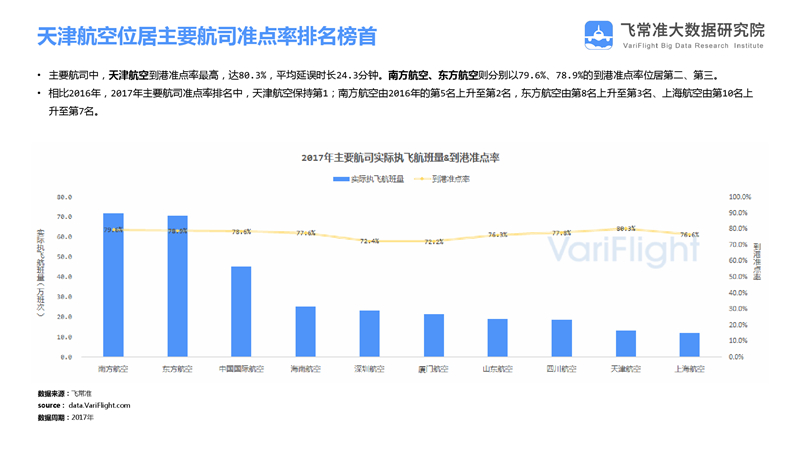This screenshot has width=800, height=455.
Task: Click the VariFlight Big Data Research Institute subtitle
Action: (693, 45)
